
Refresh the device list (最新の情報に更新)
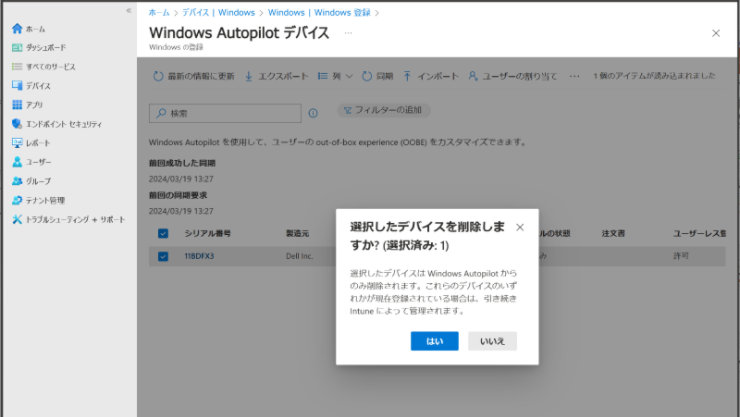pyautogui.click(x=193, y=76)
